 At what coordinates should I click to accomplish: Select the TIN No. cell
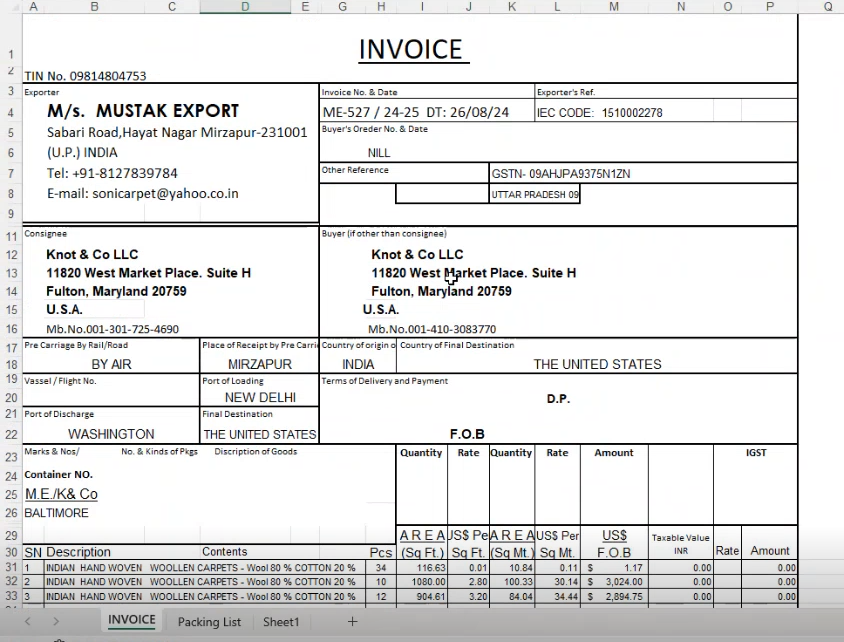tap(85, 76)
